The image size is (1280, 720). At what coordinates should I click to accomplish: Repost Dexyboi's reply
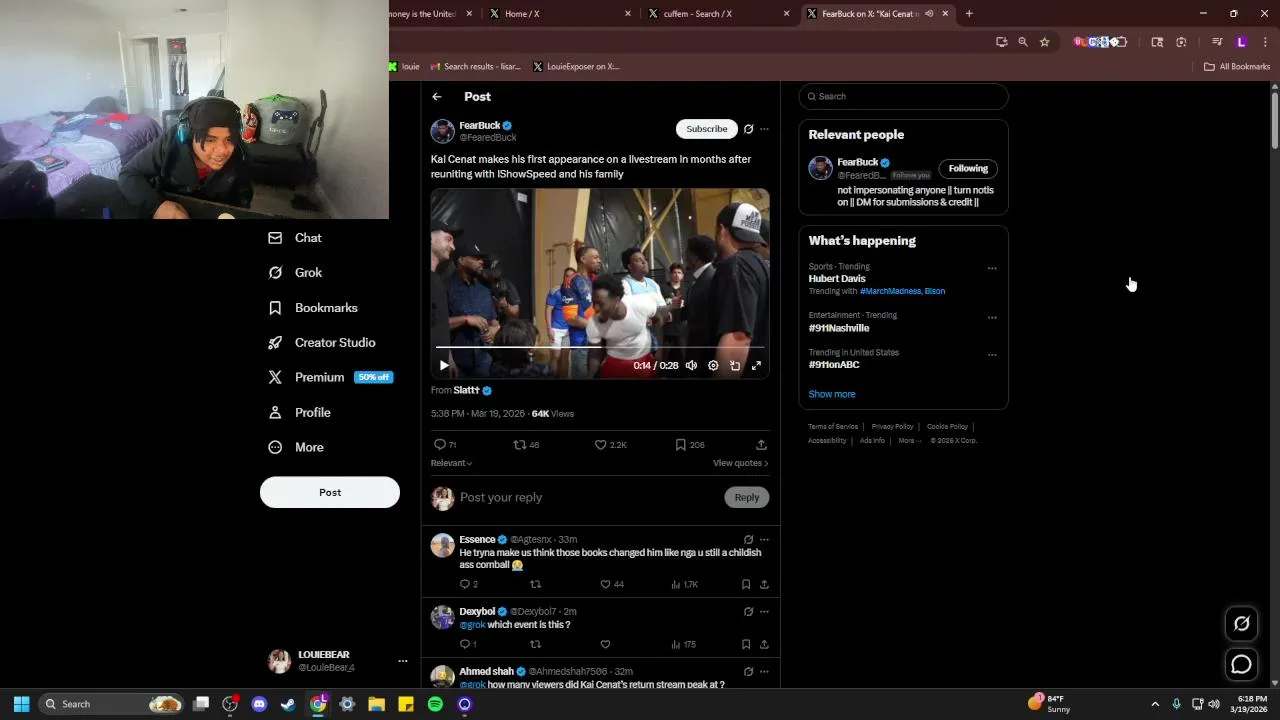click(535, 645)
